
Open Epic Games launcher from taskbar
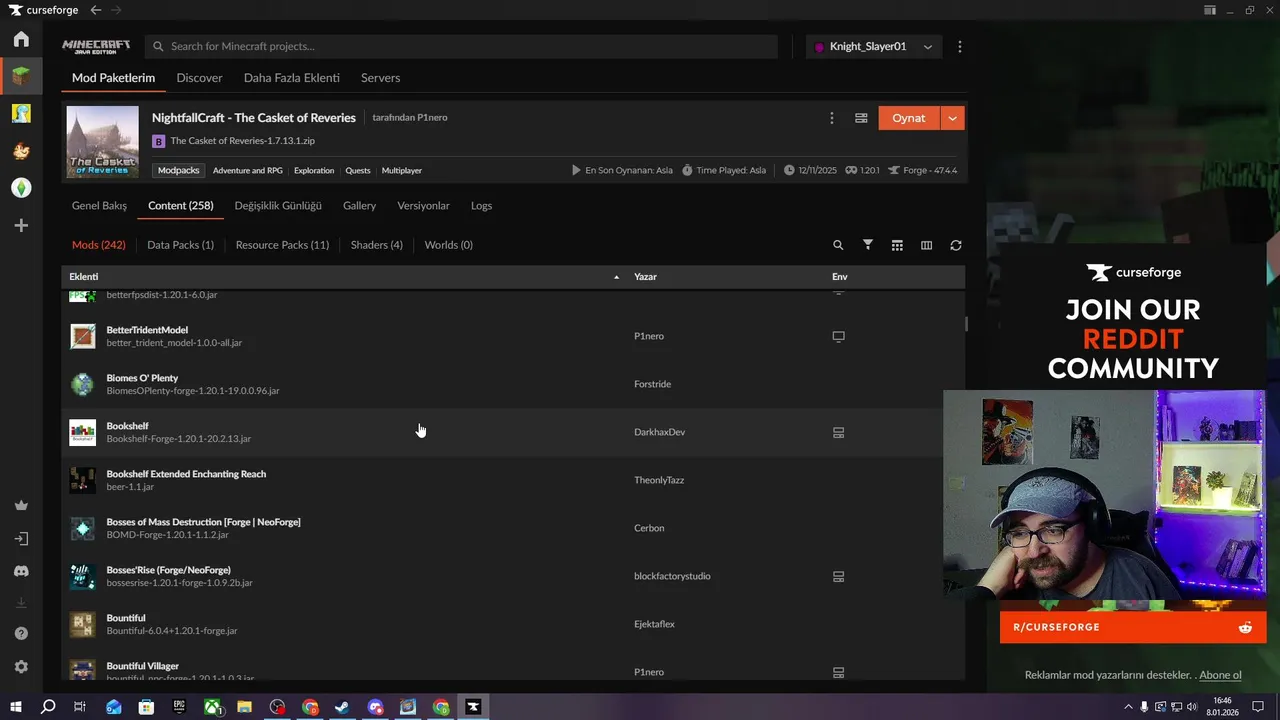(x=179, y=707)
